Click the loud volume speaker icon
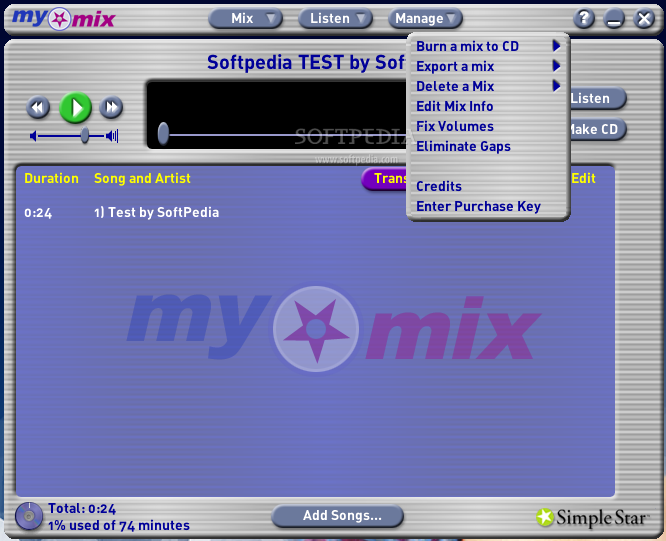 coord(112,136)
